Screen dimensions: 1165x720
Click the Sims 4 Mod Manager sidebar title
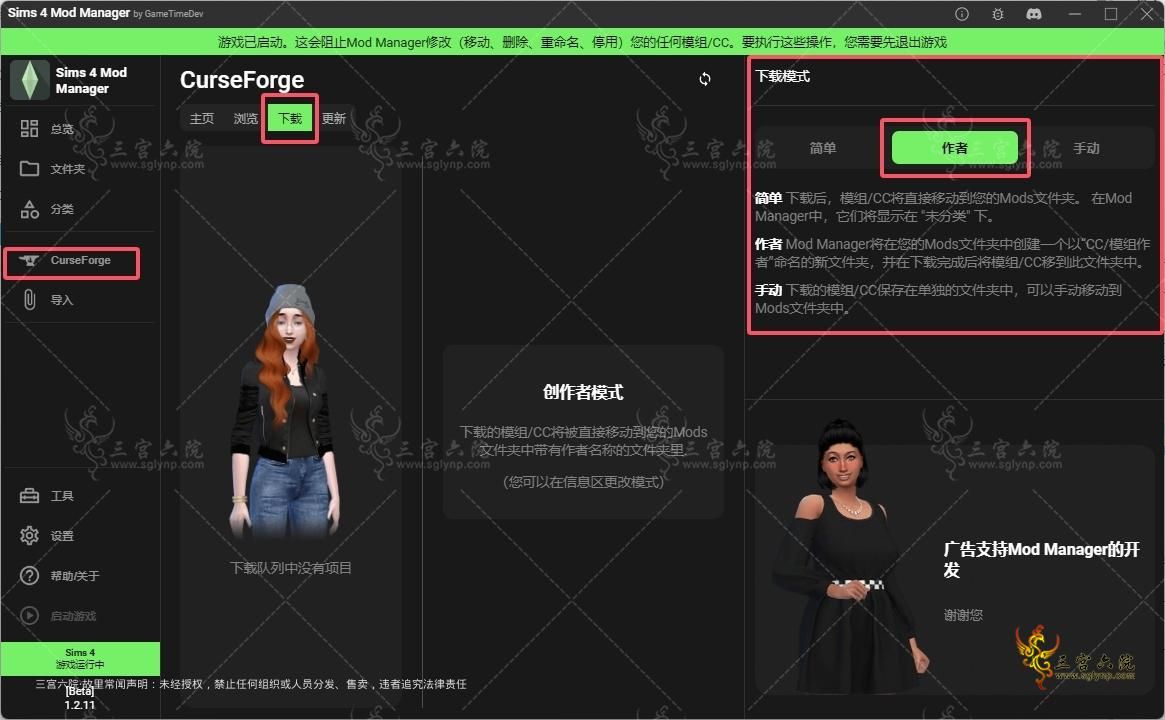tap(91, 80)
